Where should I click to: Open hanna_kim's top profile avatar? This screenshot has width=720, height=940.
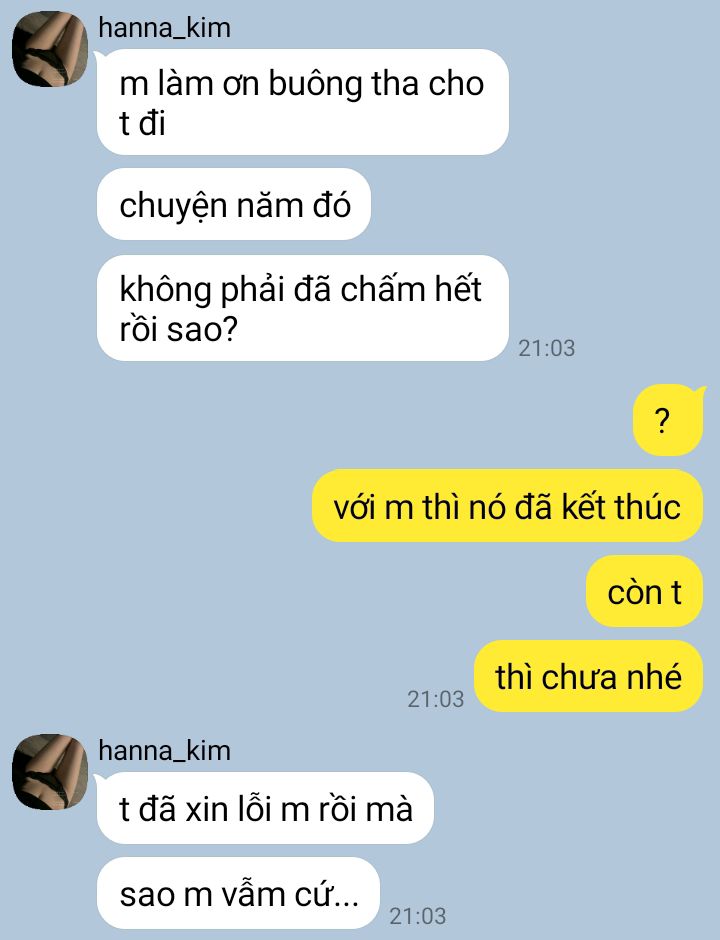click(x=50, y=49)
